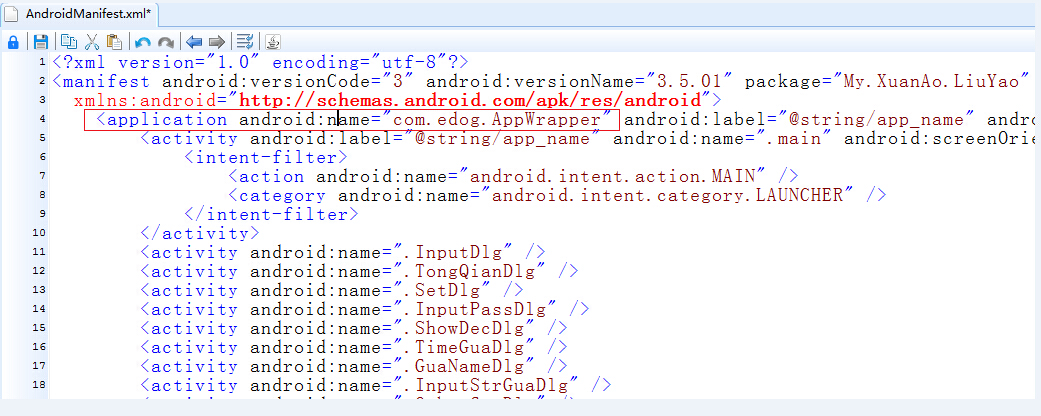Click line number 18 in gutter
1041x416 pixels.
coord(39,383)
